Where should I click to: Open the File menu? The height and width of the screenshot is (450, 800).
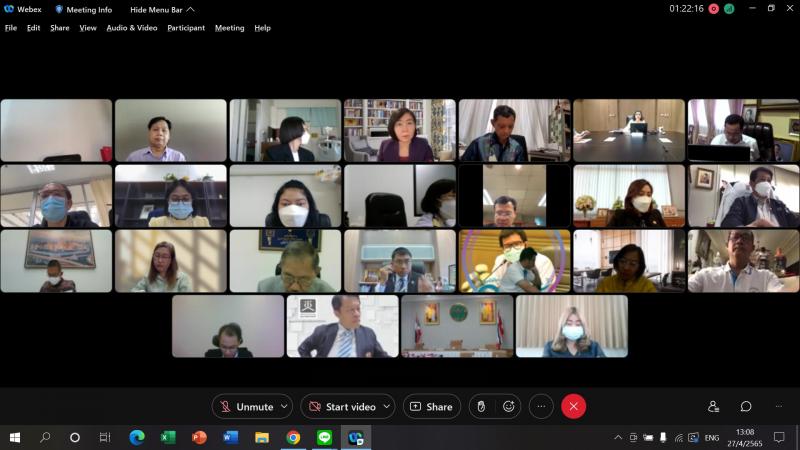pos(11,28)
